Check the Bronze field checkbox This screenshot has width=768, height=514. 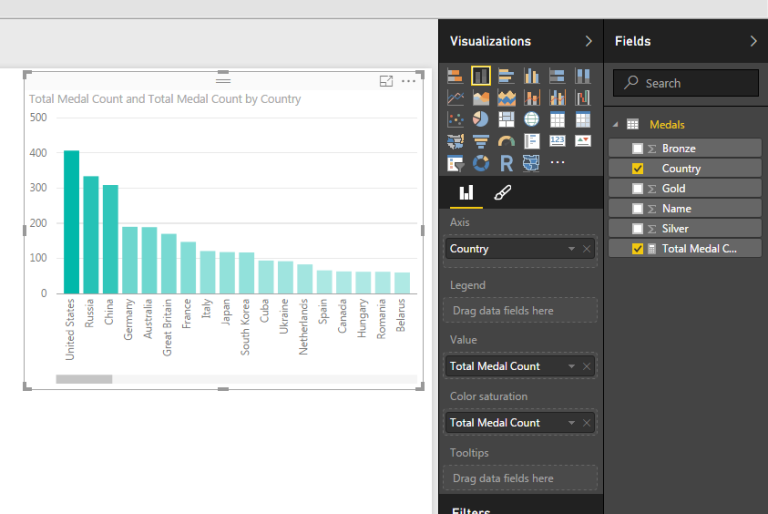click(x=638, y=148)
